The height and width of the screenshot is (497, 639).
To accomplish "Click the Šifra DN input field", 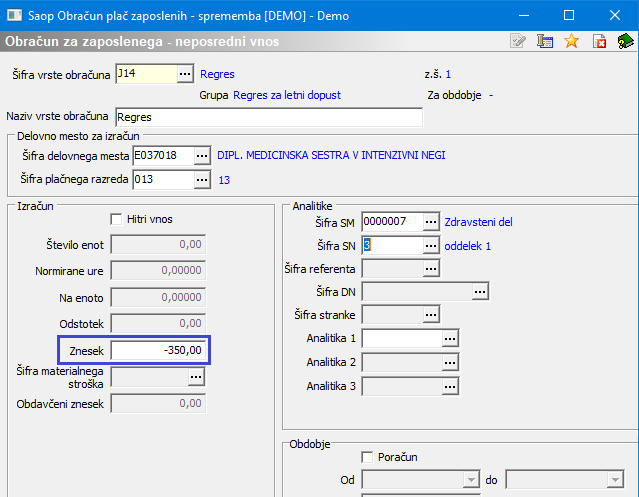I will click(x=417, y=292).
